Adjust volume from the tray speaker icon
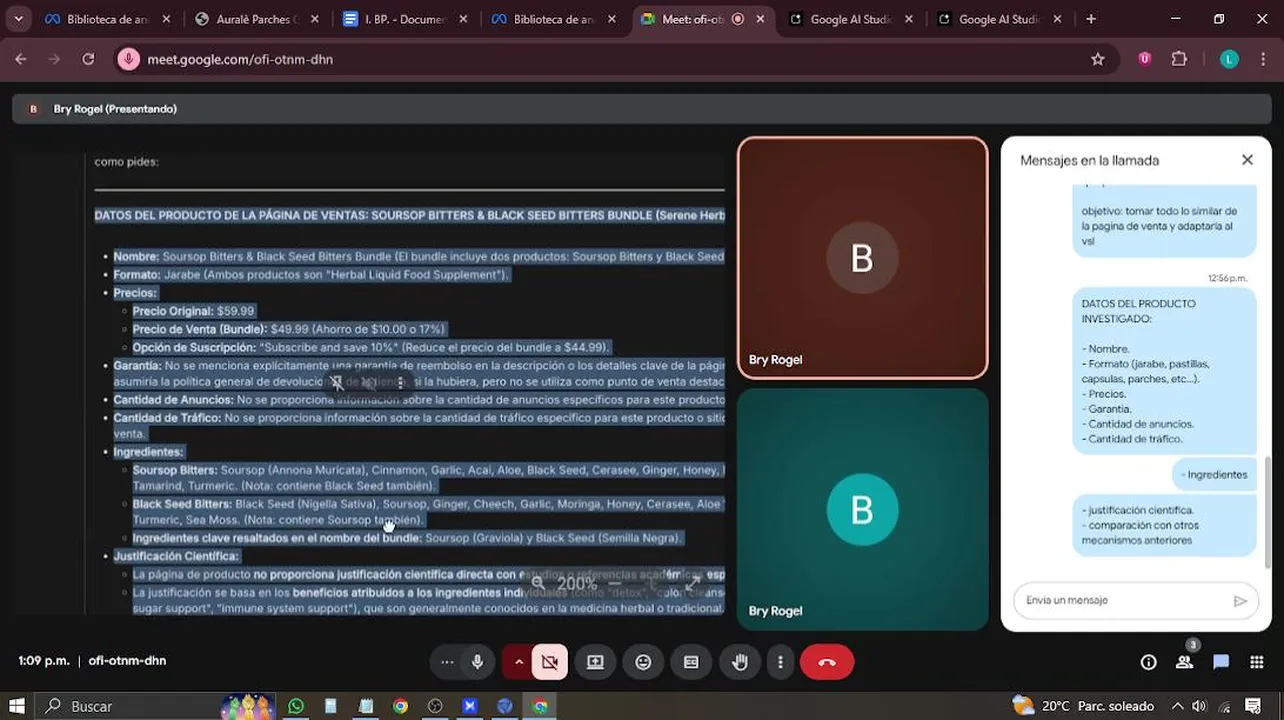Viewport: 1284px width, 720px height. [x=1199, y=706]
